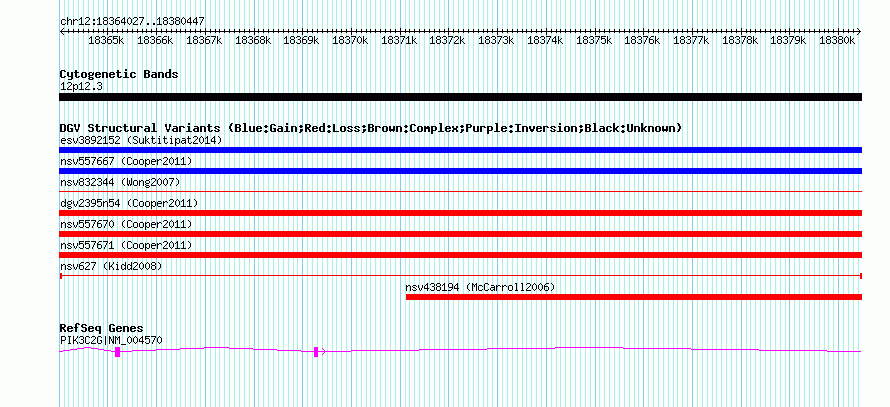Select the black 12p12.3 cytogenetic band bar

460,97
